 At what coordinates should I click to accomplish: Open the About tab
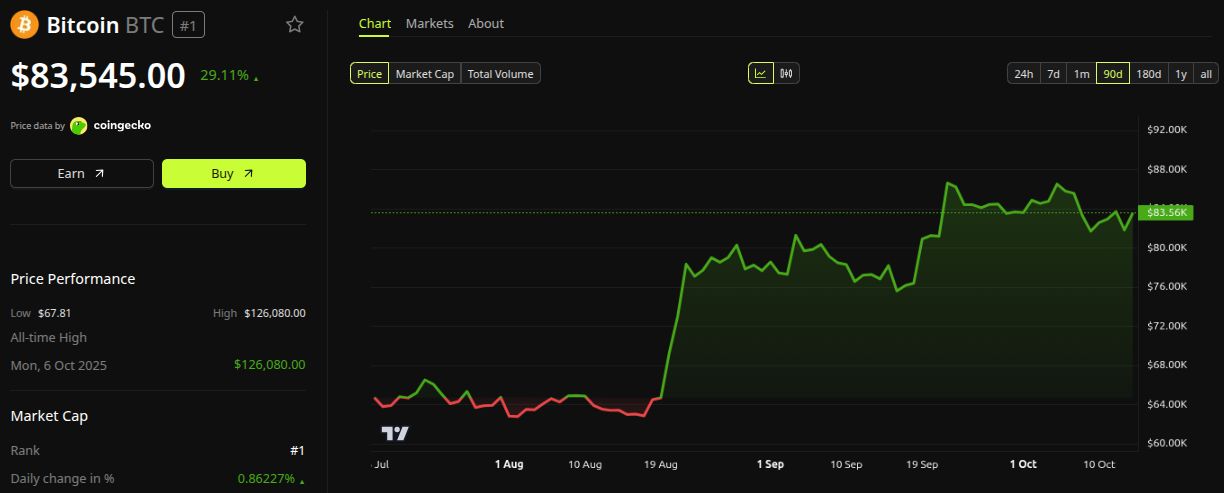pos(486,23)
